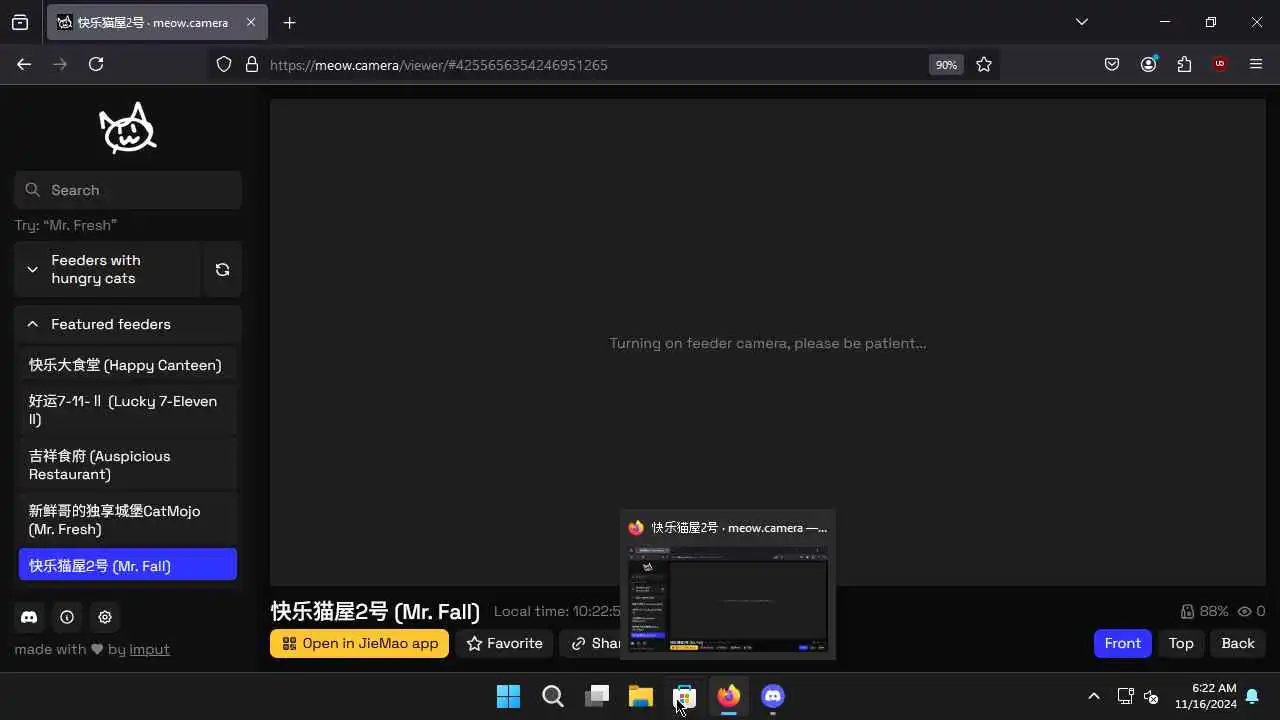Open the imput author link
Image resolution: width=1280 pixels, height=720 pixels.
point(149,649)
